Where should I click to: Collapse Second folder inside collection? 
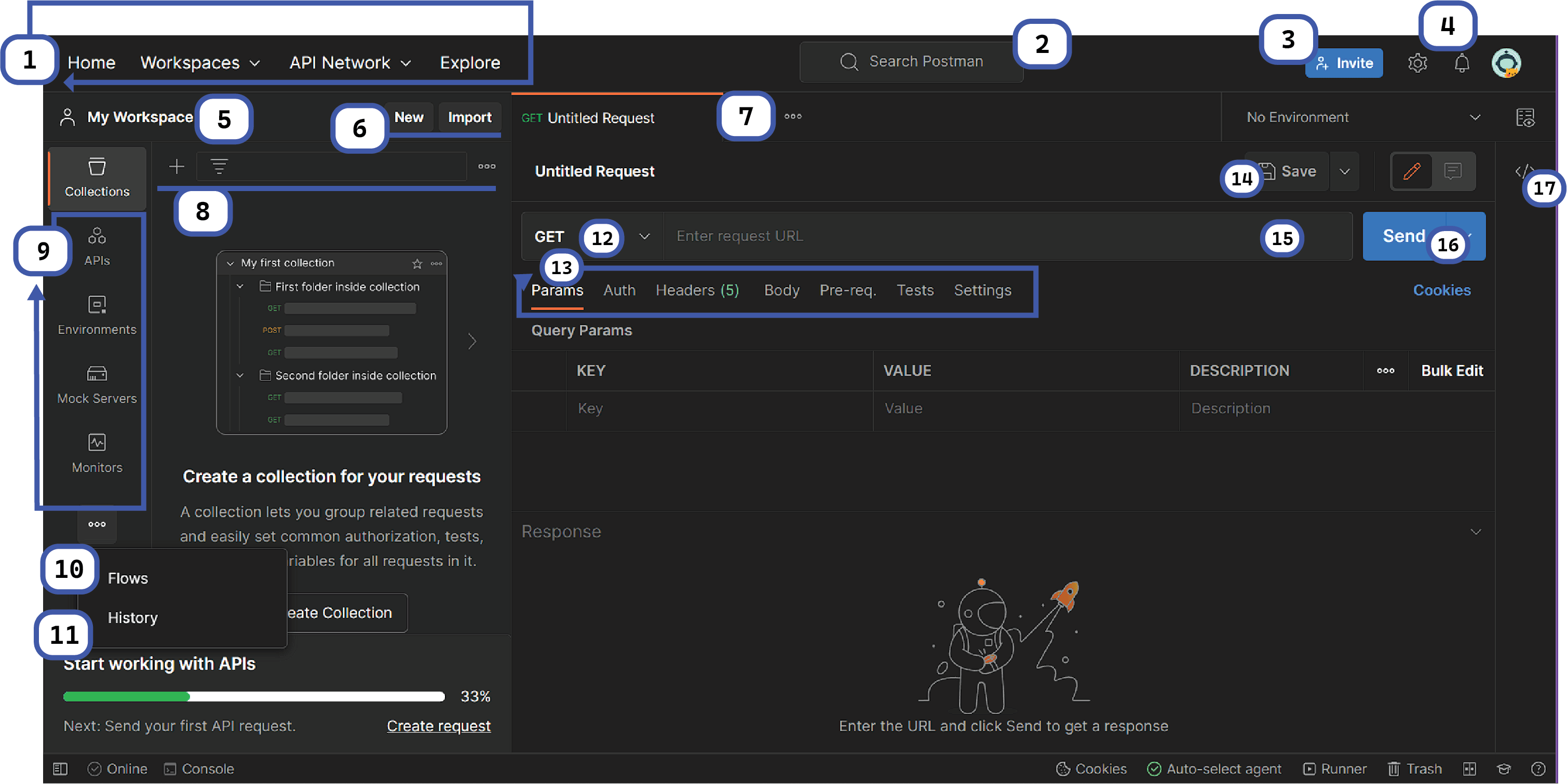click(x=240, y=375)
